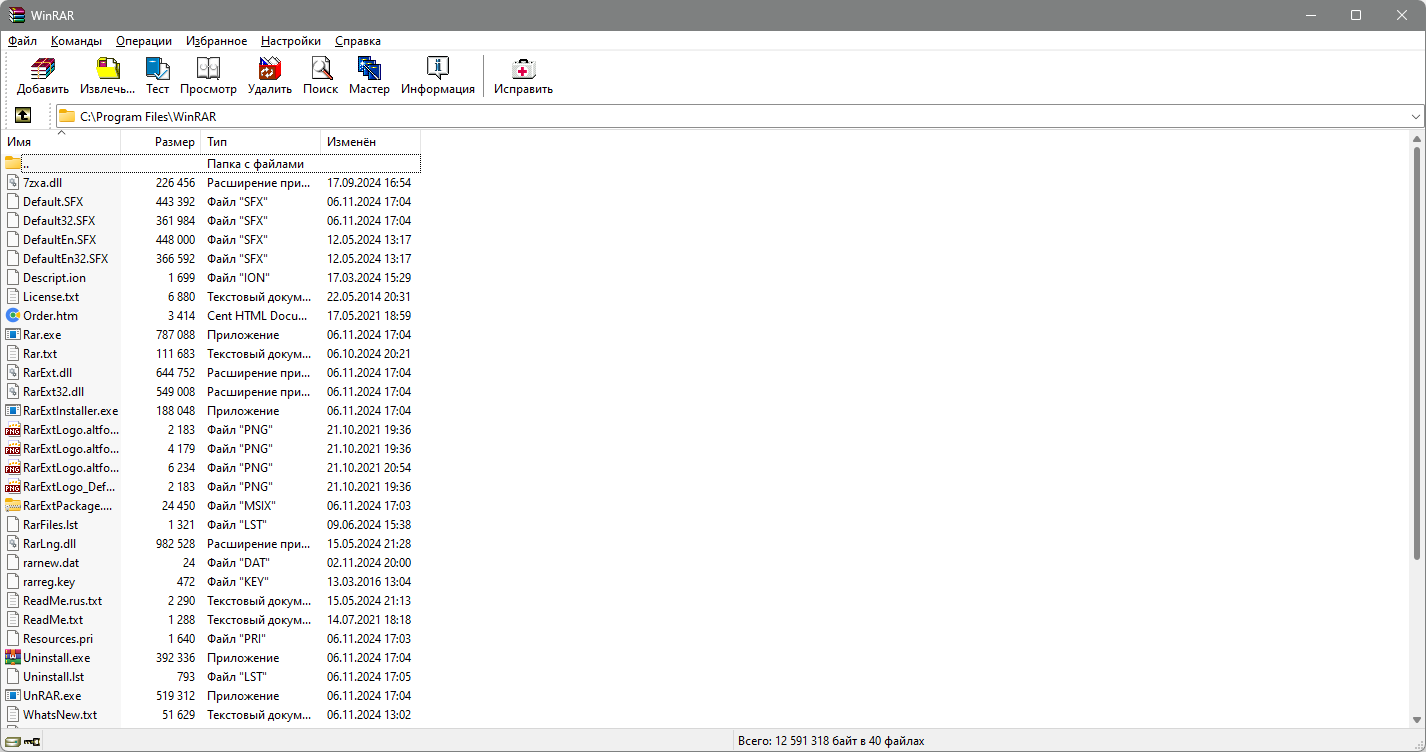
Task: Select the DefaultEn32.SFX file name
Action: tap(66, 259)
